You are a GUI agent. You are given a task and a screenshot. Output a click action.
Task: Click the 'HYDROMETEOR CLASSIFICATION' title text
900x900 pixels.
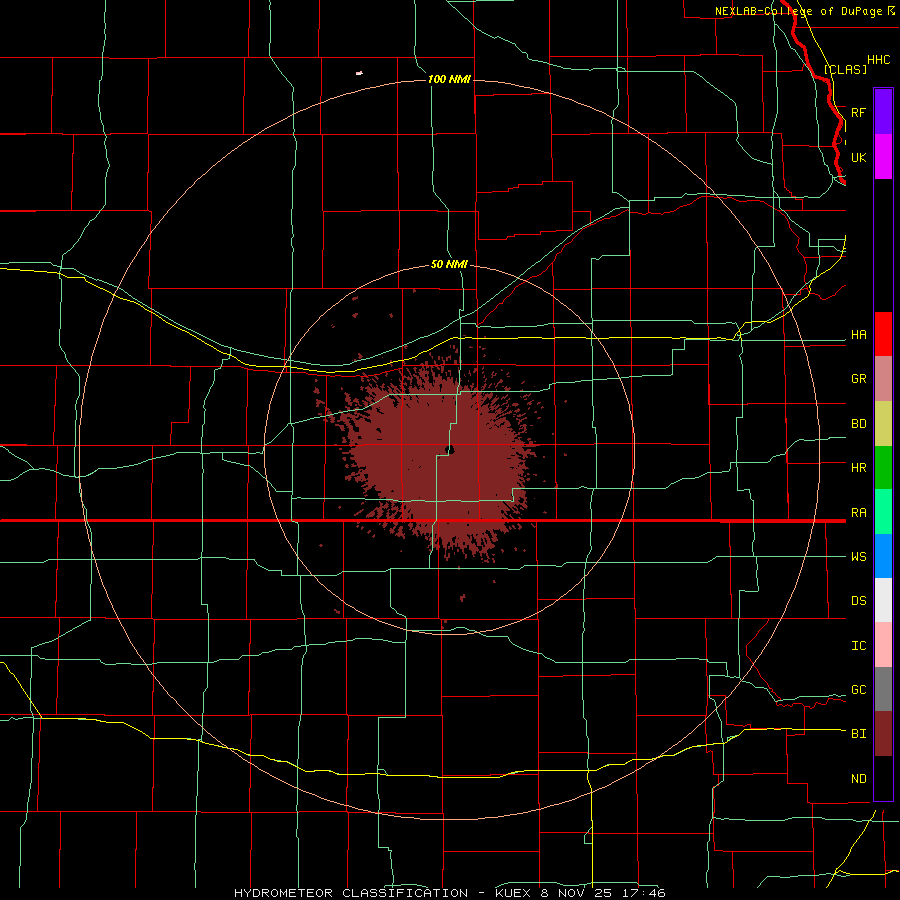coord(351,893)
